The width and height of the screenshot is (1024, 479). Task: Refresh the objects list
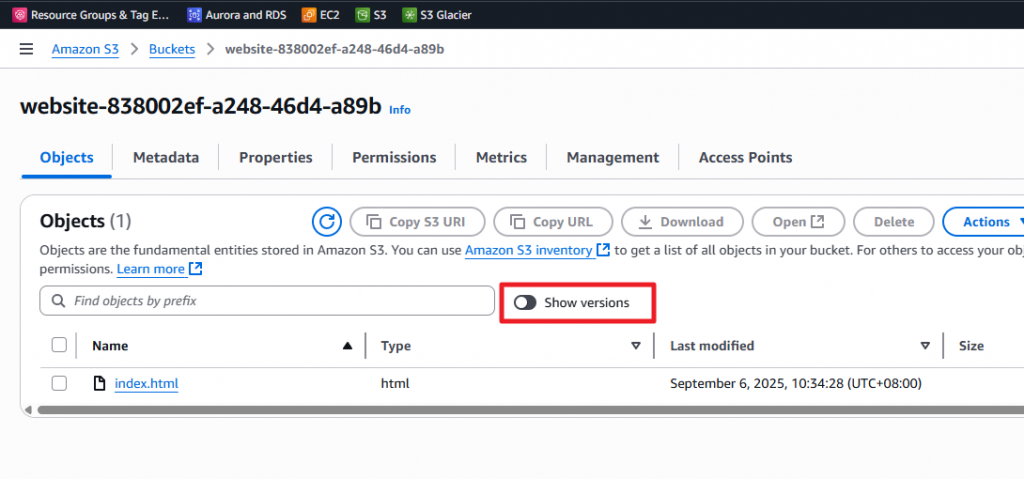[x=327, y=222]
